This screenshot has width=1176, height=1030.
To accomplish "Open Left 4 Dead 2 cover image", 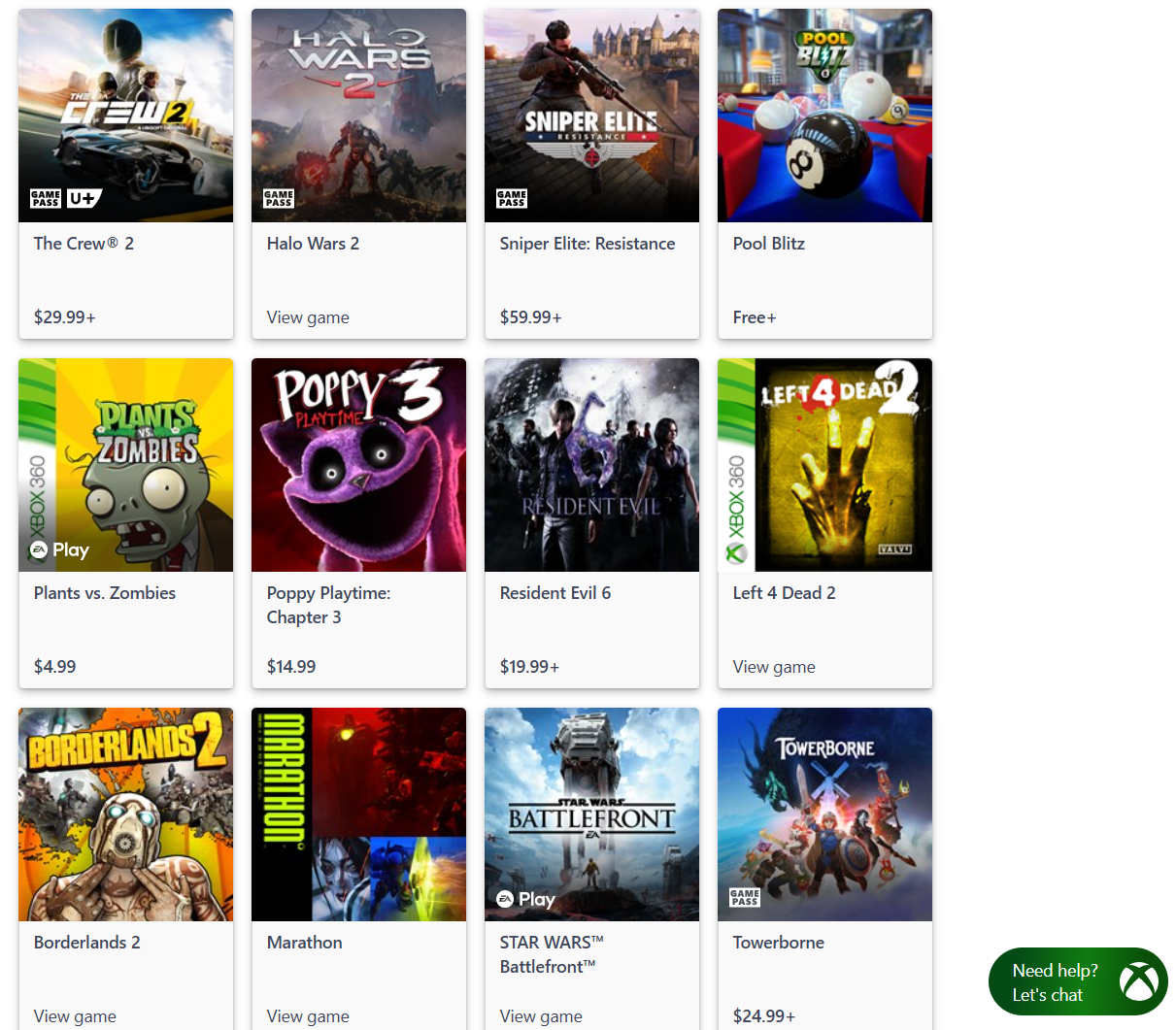I will pos(825,465).
